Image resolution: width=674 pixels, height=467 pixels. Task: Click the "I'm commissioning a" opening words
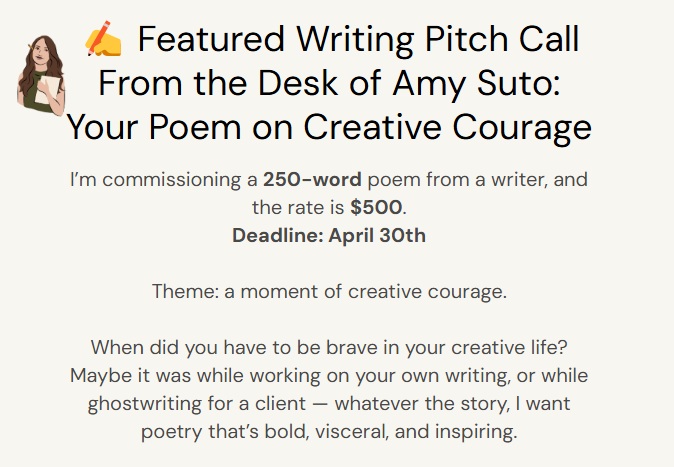[164, 181]
